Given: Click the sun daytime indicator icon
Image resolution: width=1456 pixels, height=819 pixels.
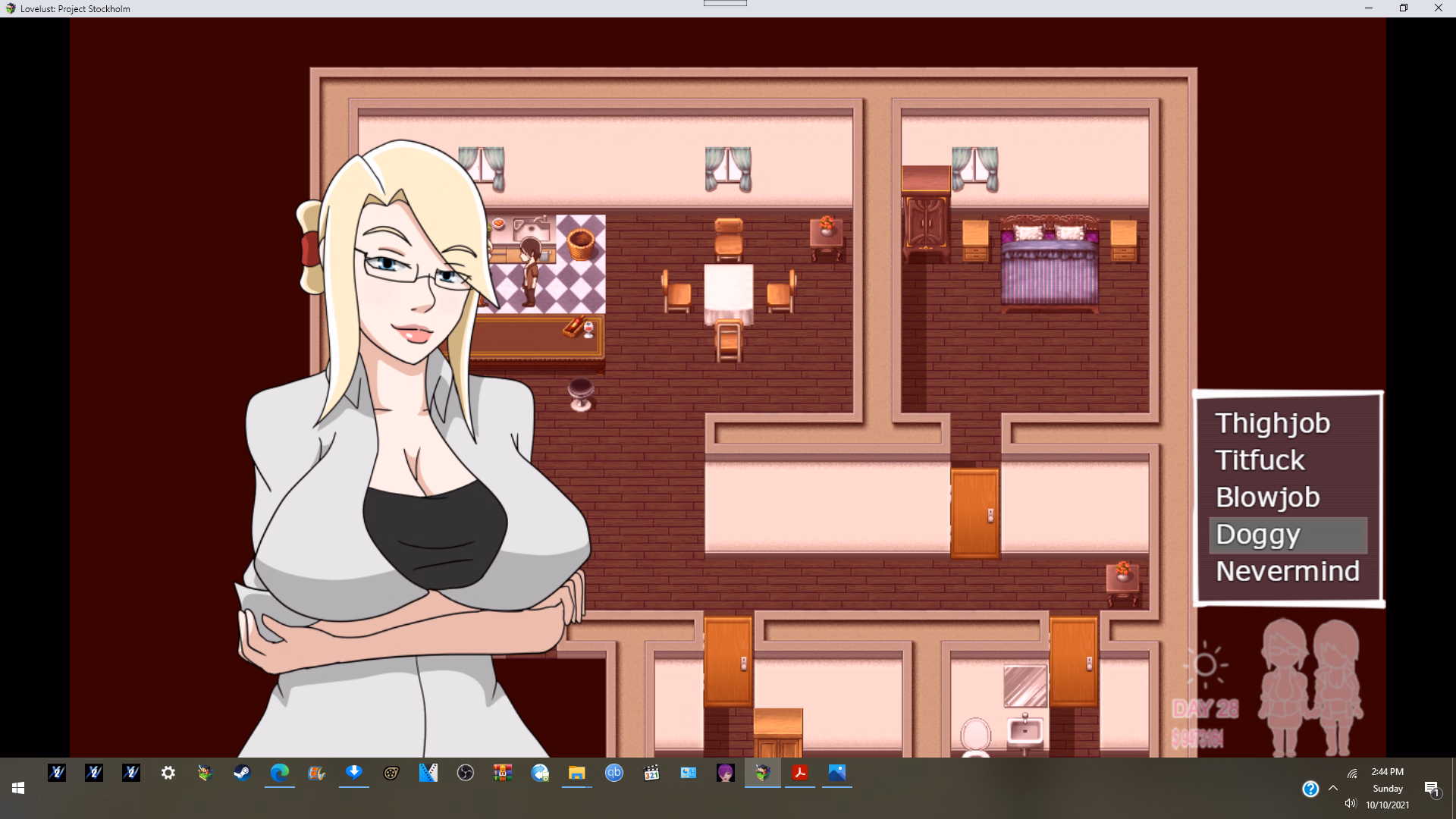Looking at the screenshot, I should (x=1205, y=665).
